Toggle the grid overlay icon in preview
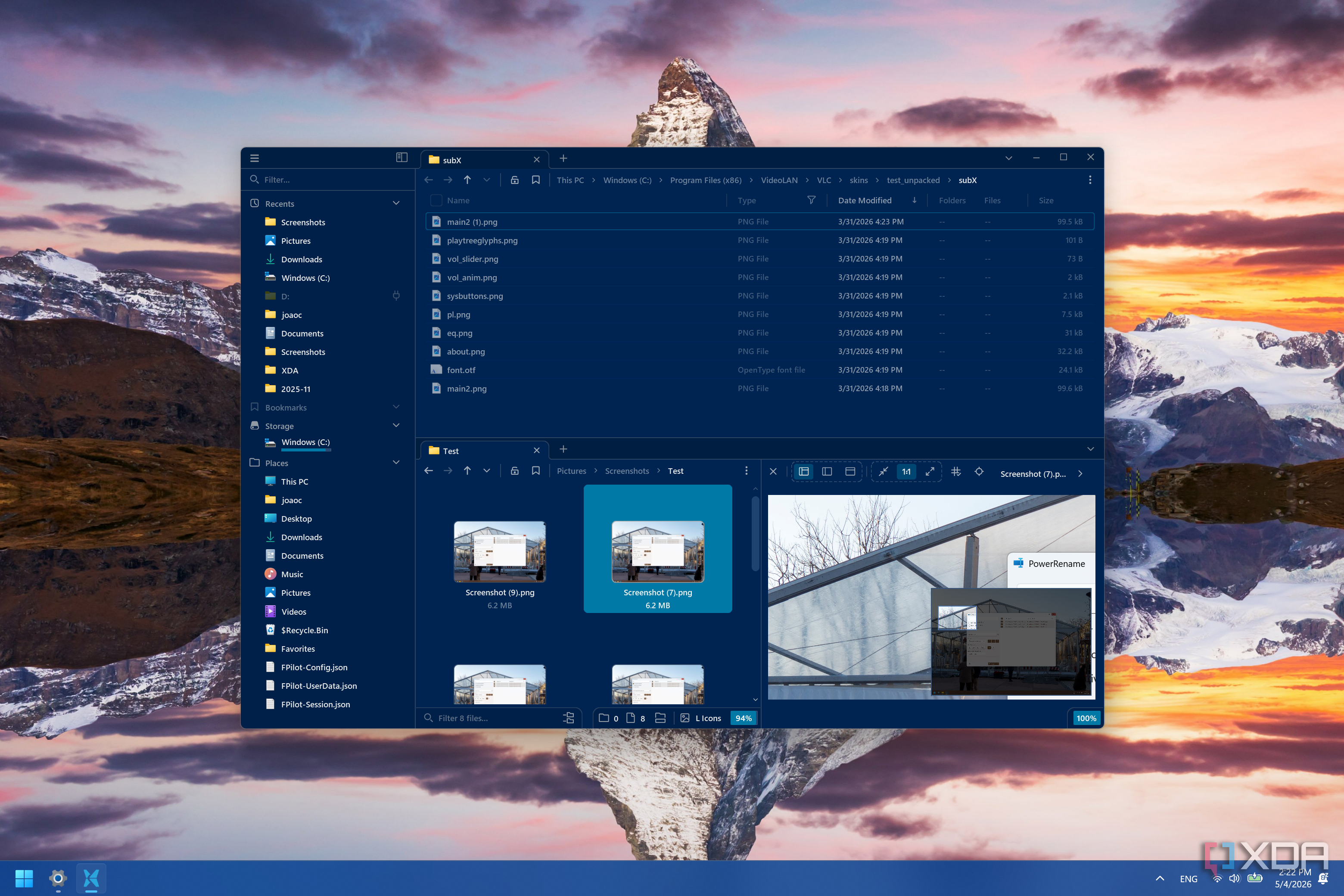1344x896 pixels. 956,472
